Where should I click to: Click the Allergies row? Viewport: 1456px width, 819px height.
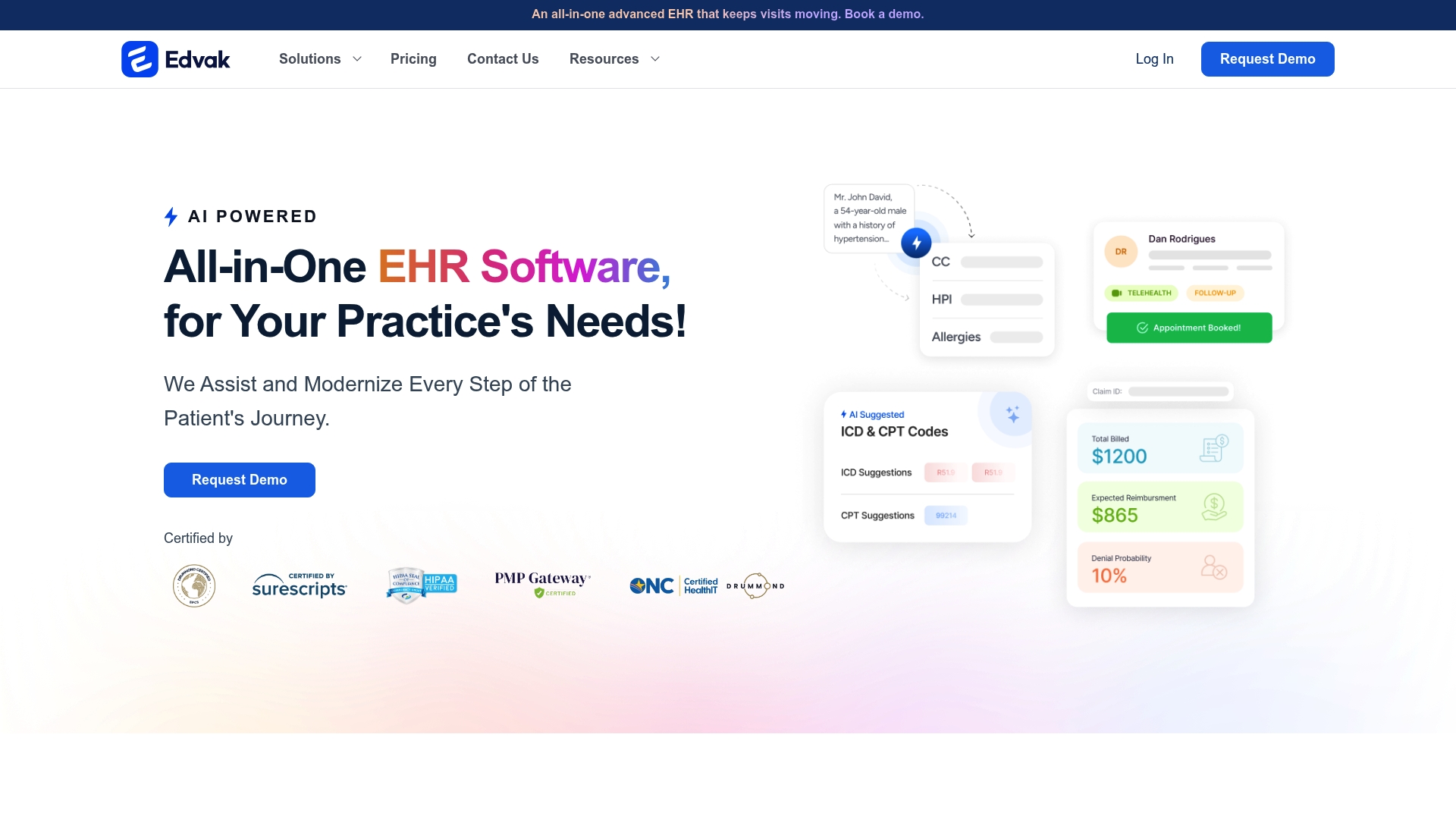[x=987, y=337]
